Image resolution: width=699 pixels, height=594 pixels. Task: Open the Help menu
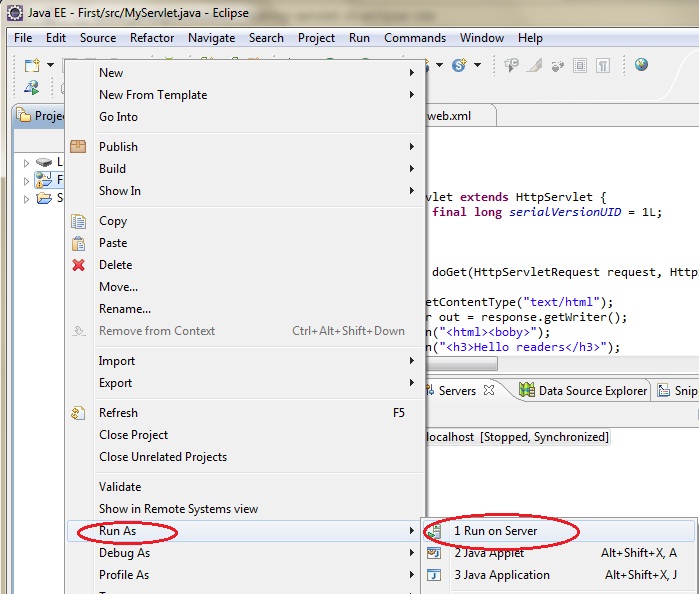(x=530, y=38)
